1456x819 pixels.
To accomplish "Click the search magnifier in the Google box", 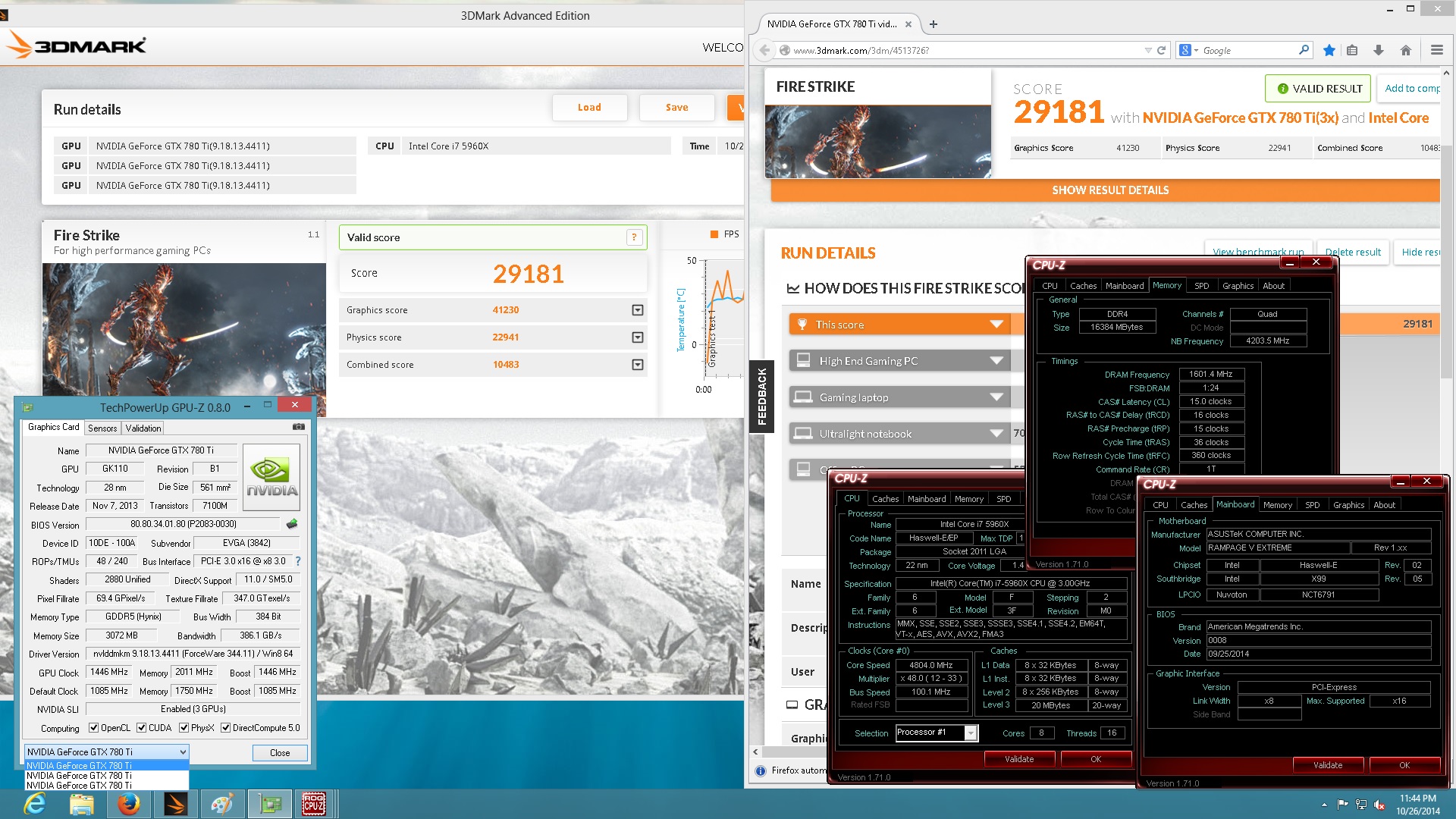I will pos(1304,50).
